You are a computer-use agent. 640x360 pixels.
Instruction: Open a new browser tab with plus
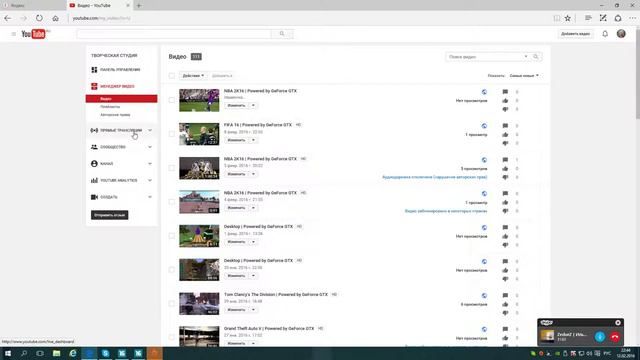click(x=139, y=5)
